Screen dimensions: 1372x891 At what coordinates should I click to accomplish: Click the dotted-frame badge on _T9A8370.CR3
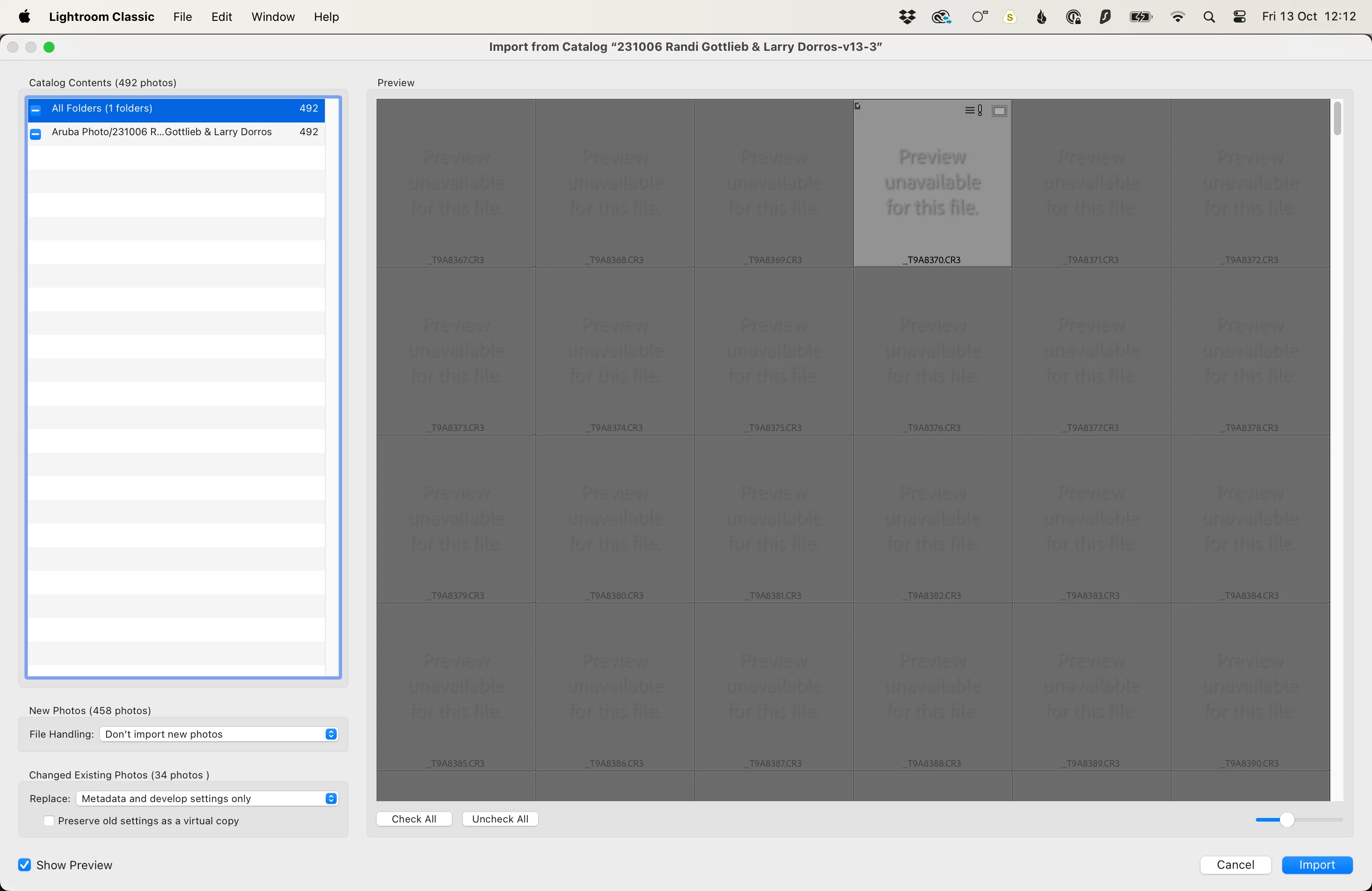(999, 111)
